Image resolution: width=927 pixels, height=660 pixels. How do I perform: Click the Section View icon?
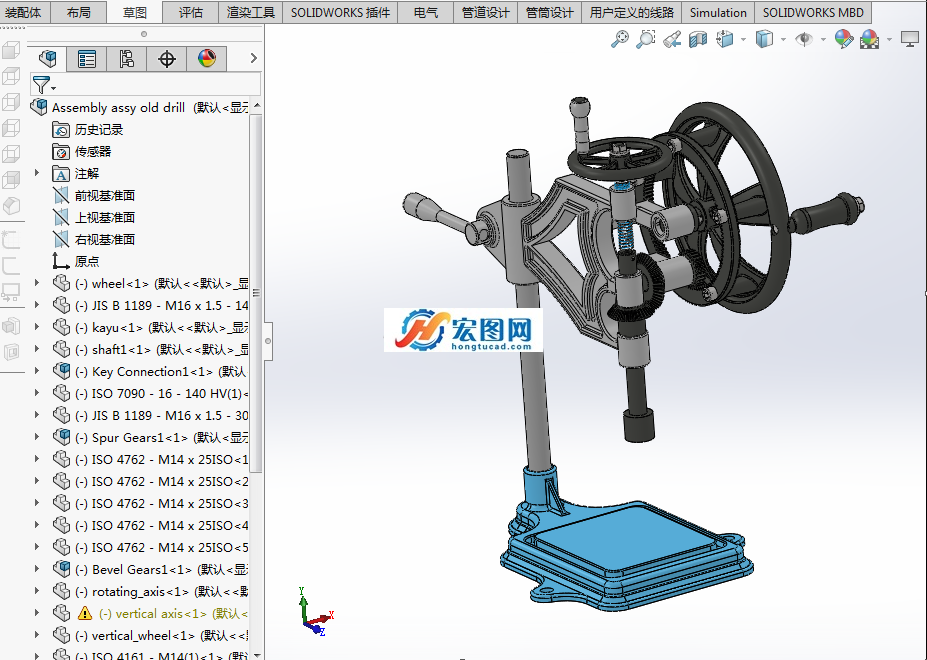pyautogui.click(x=698, y=39)
